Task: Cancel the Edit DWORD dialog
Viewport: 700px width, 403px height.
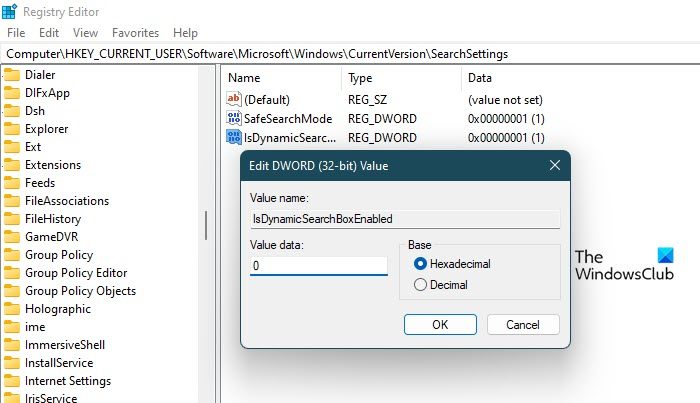Action: [523, 324]
